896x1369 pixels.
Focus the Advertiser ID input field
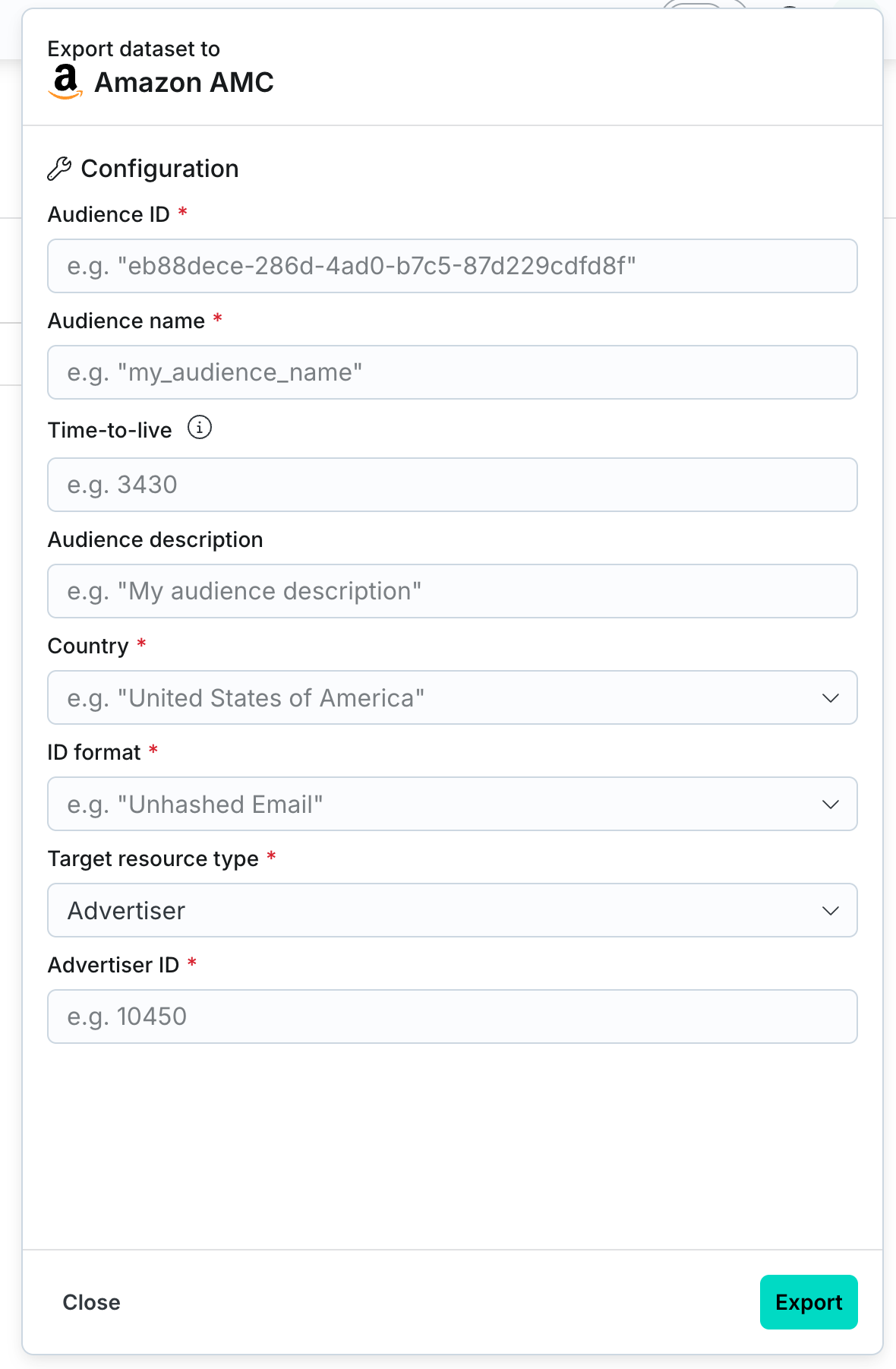(452, 1016)
